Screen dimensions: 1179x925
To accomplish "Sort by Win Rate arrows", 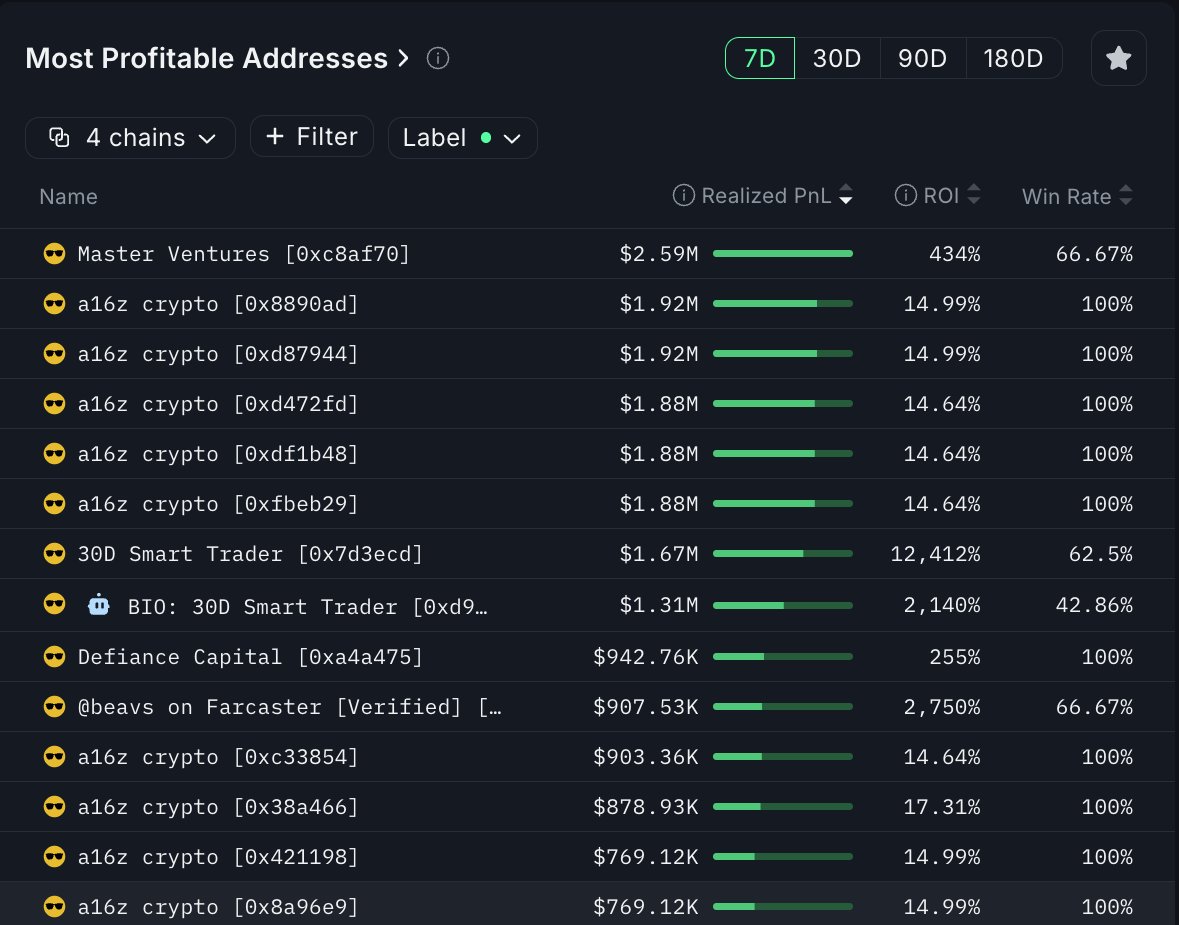I will (1126, 195).
